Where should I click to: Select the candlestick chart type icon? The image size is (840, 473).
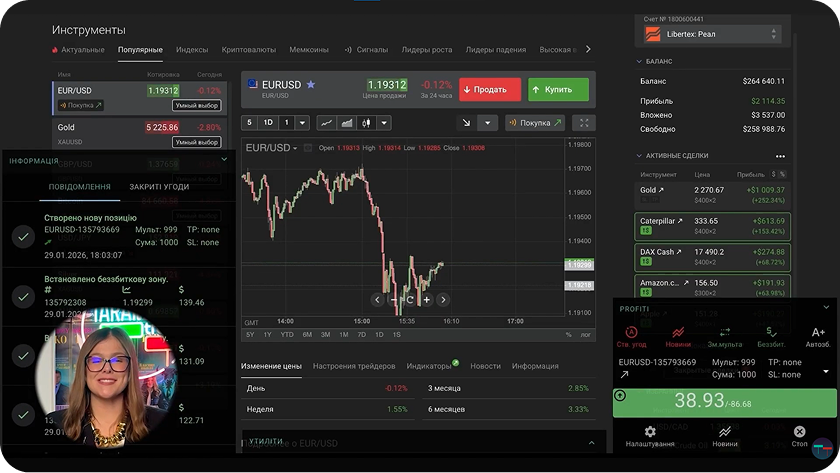(x=366, y=123)
